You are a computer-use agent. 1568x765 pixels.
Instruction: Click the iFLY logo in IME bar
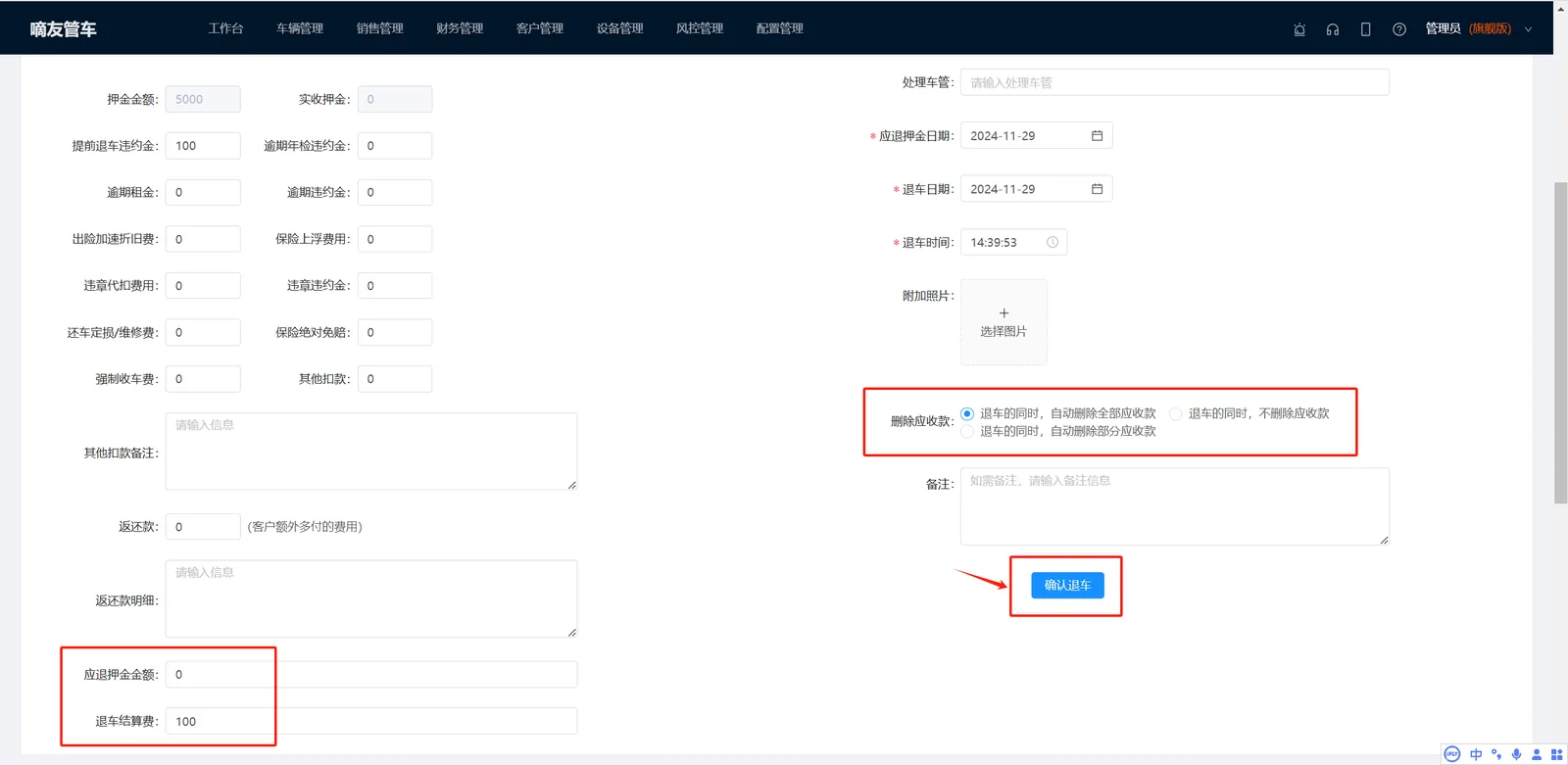coord(1452,754)
